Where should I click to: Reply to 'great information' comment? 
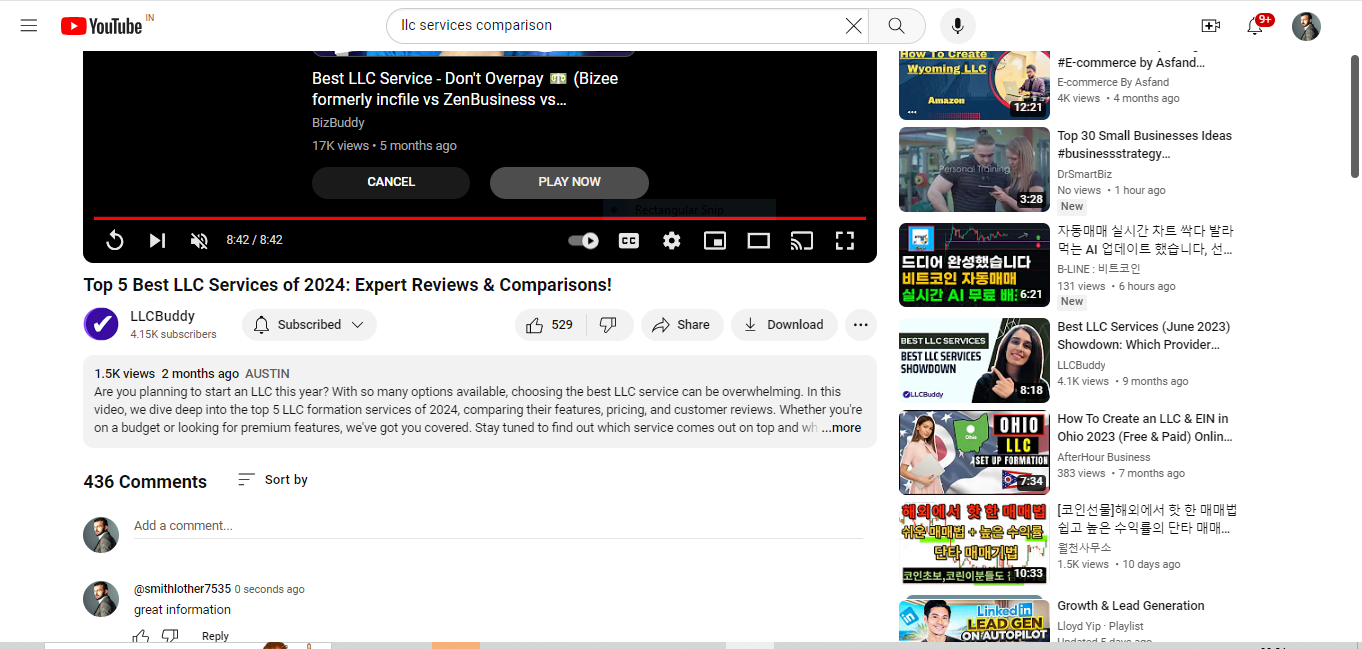[215, 636]
